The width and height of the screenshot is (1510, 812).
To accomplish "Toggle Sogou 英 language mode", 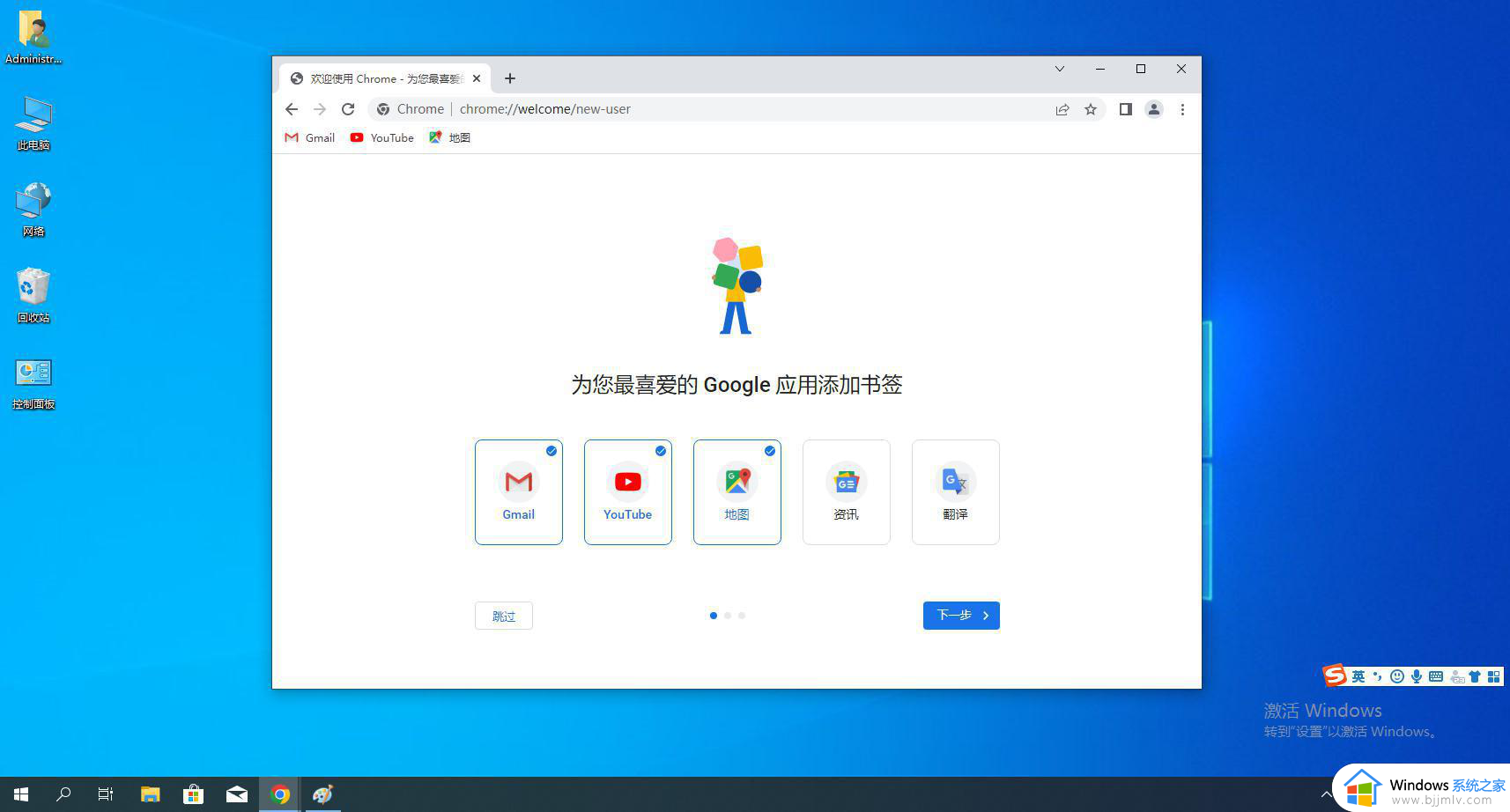I will (1358, 676).
